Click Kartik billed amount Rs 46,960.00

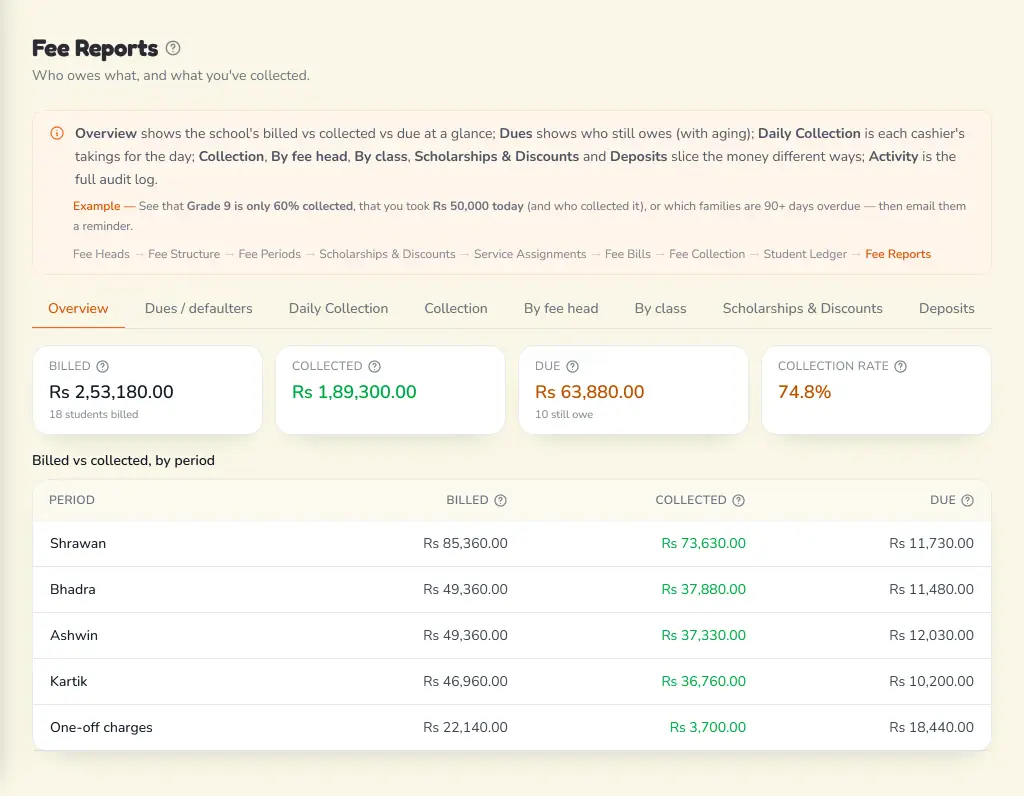466,682
